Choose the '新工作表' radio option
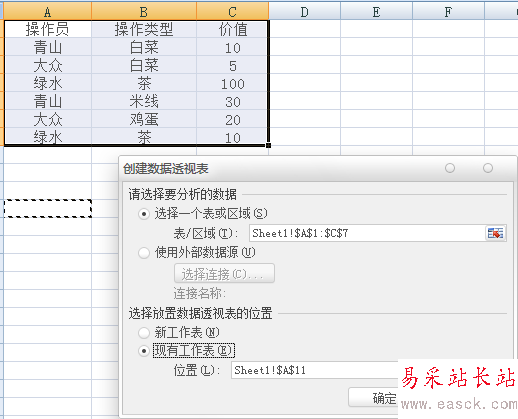Viewport: 518px width, 419px height. point(144,332)
